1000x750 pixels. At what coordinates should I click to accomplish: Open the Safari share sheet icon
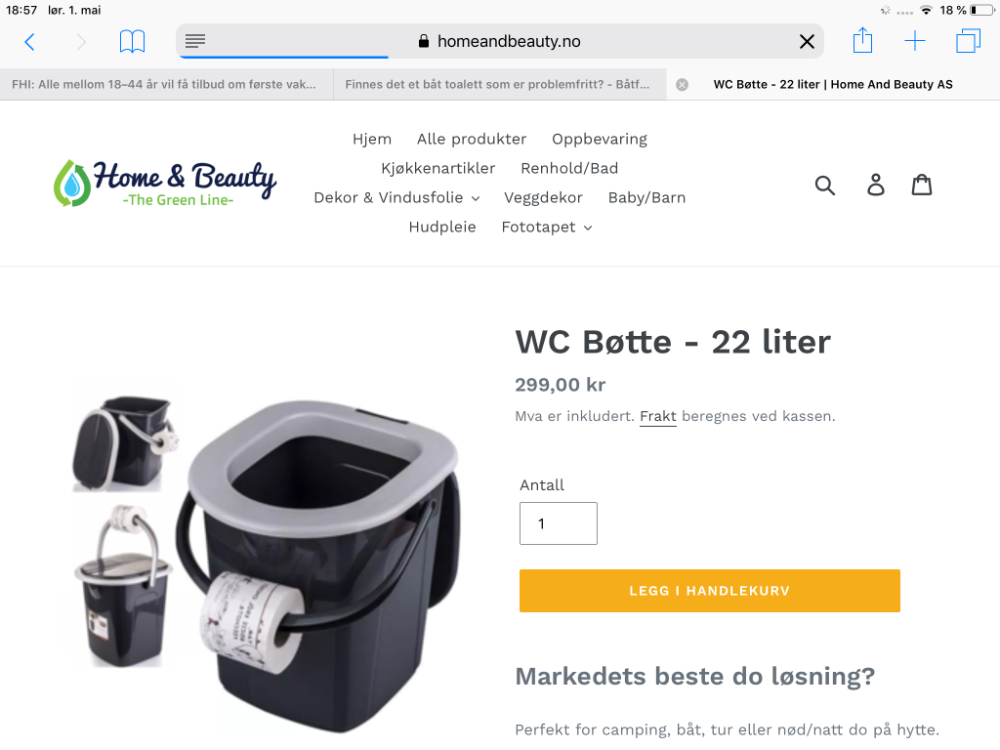click(862, 40)
